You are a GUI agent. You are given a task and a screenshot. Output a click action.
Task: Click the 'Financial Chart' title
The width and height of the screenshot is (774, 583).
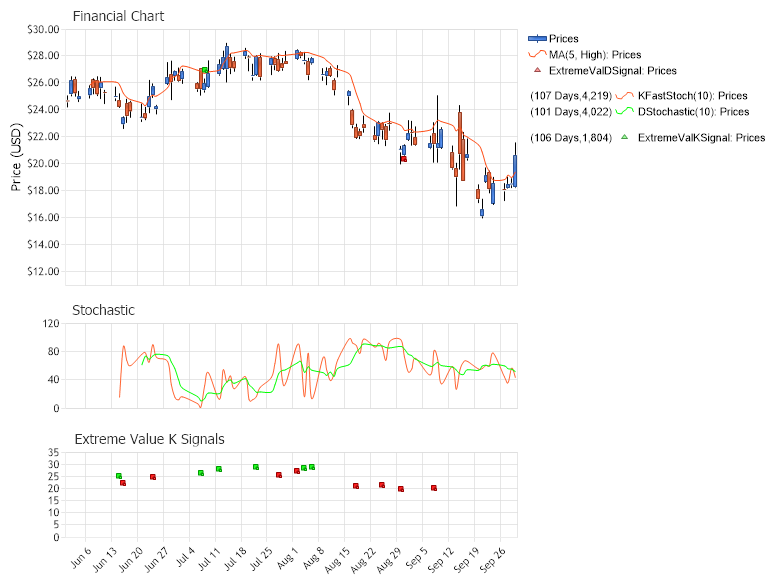(119, 17)
